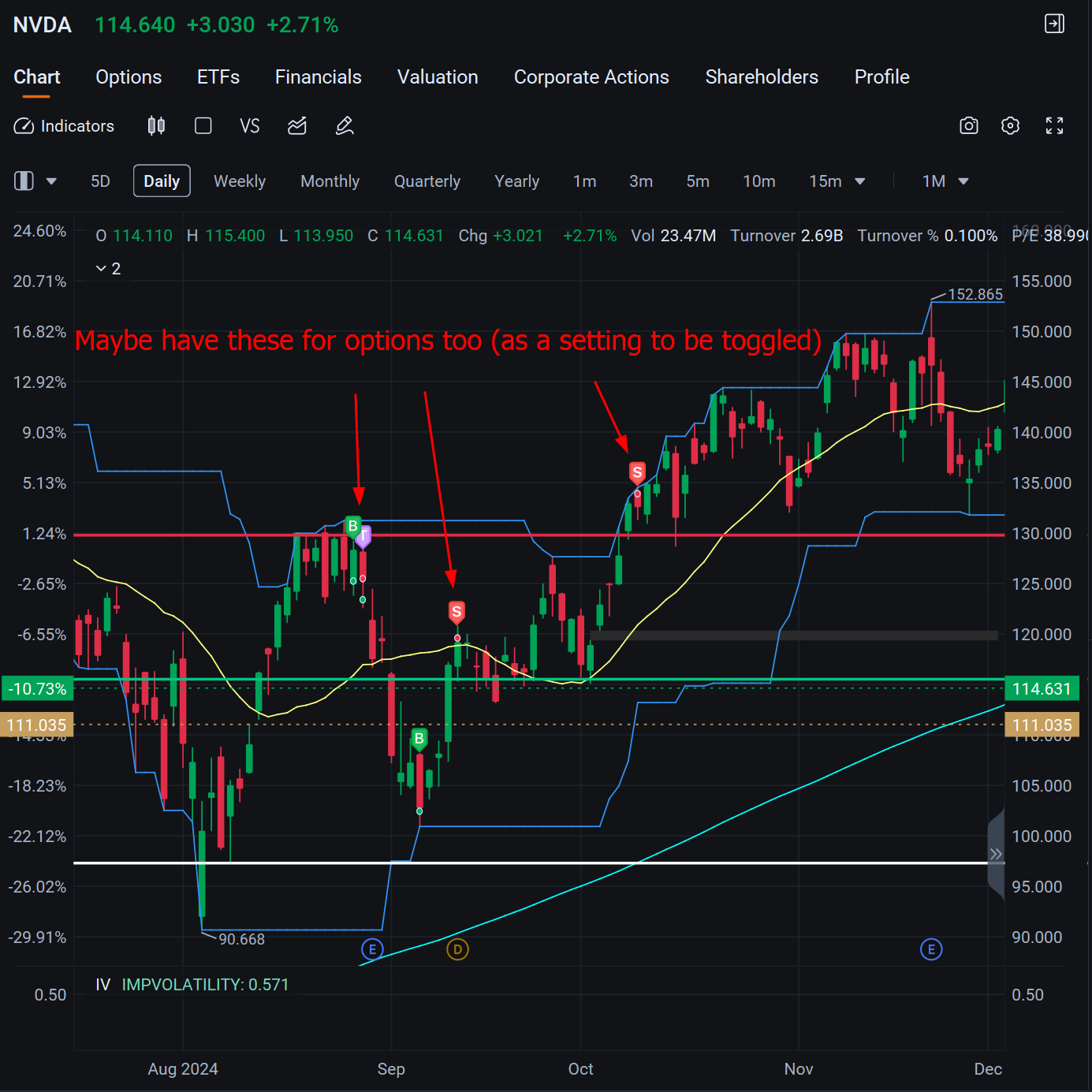This screenshot has width=1092, height=1092.
Task: Open the Shareholders tab
Action: (x=762, y=77)
